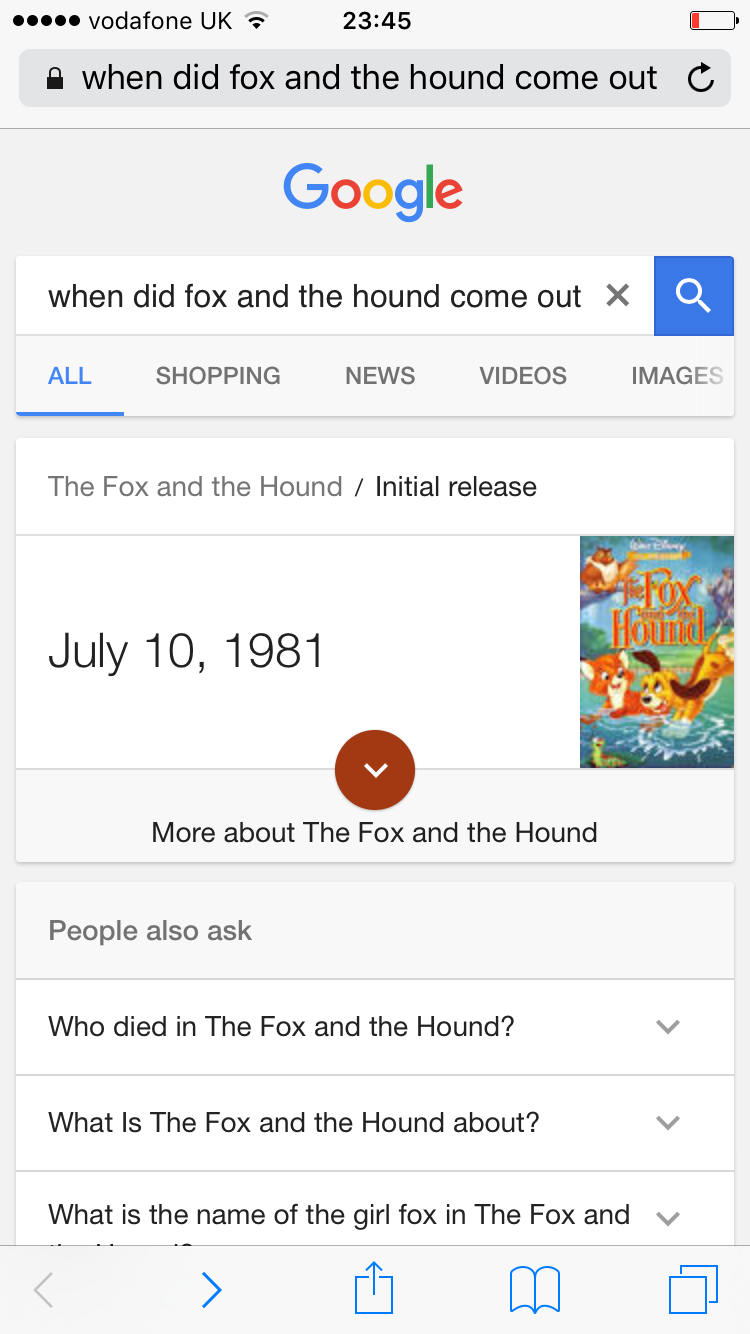Image resolution: width=750 pixels, height=1334 pixels.
Task: Expand "Who died in The Fox and the Hound?"
Action: 667,1027
